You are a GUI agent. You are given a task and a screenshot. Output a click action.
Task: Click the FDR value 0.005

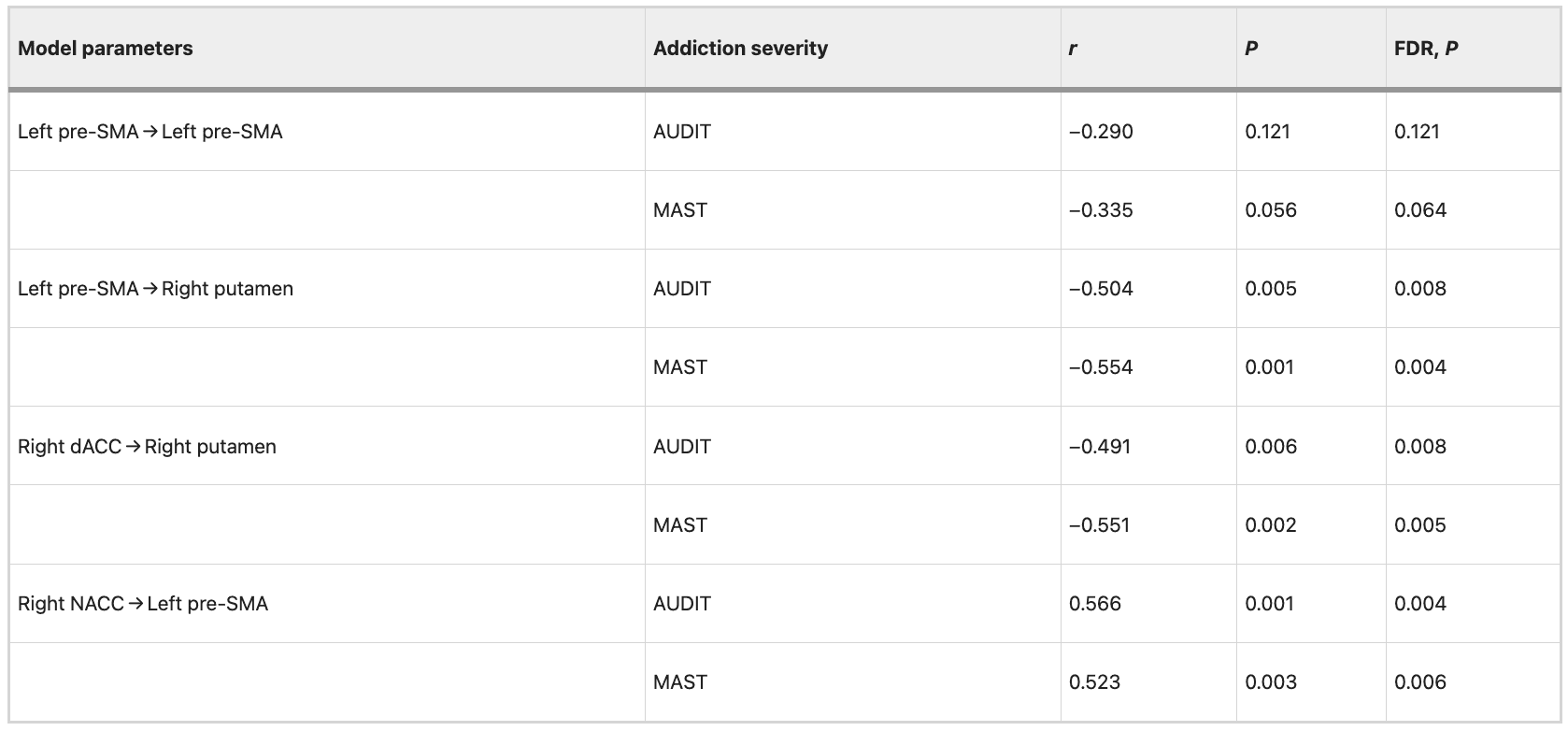tap(1420, 525)
